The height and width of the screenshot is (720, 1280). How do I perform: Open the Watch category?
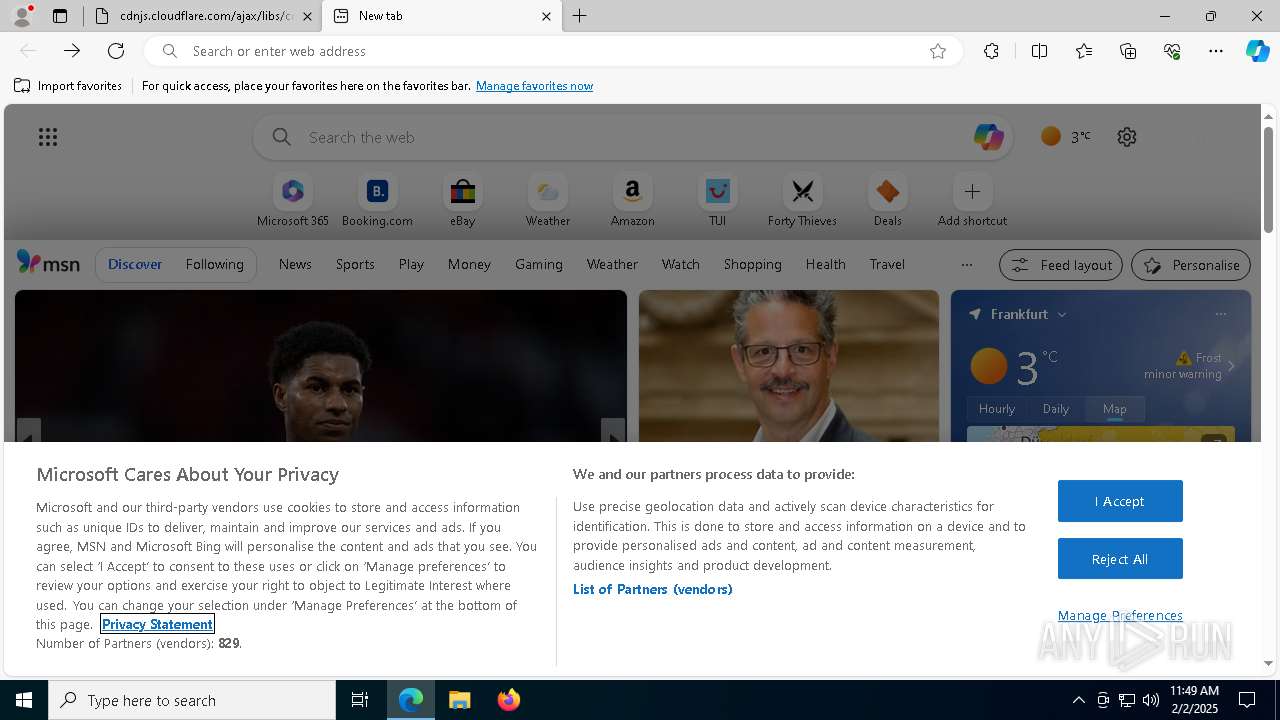681,264
